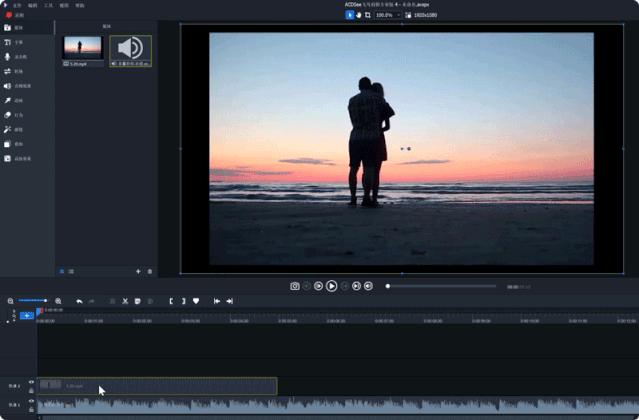The width and height of the screenshot is (639, 420).
Task: Select the crop tool above preview
Action: (x=367, y=15)
